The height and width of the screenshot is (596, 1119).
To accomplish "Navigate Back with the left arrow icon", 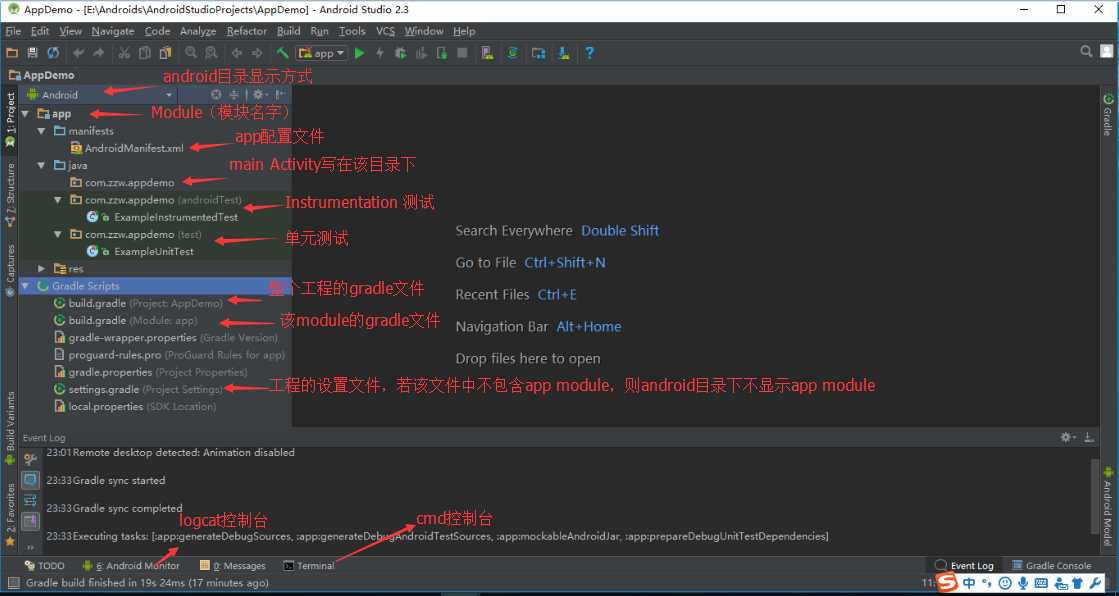I will (x=237, y=53).
